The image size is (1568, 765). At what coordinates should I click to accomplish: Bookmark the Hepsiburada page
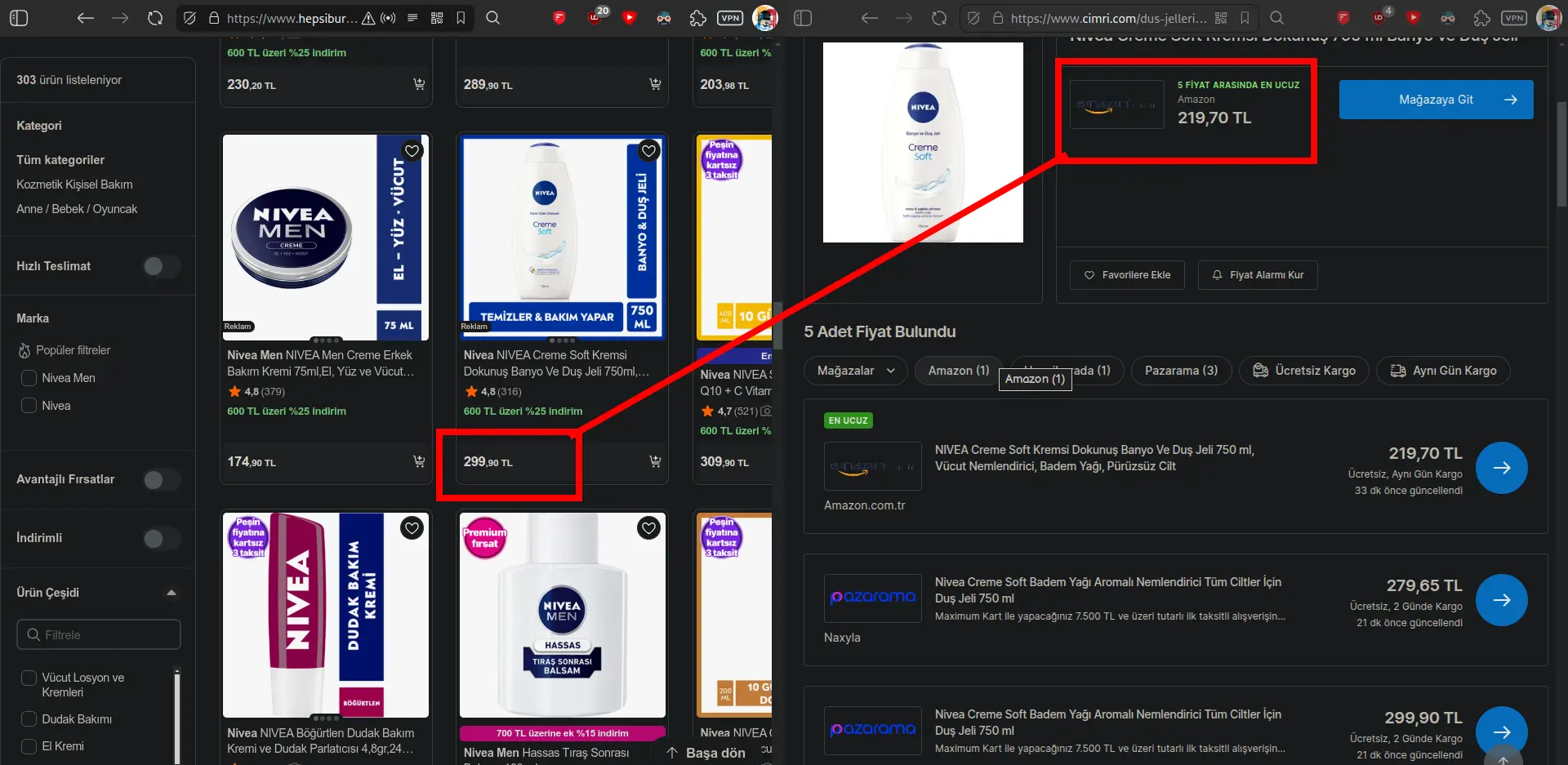(461, 18)
